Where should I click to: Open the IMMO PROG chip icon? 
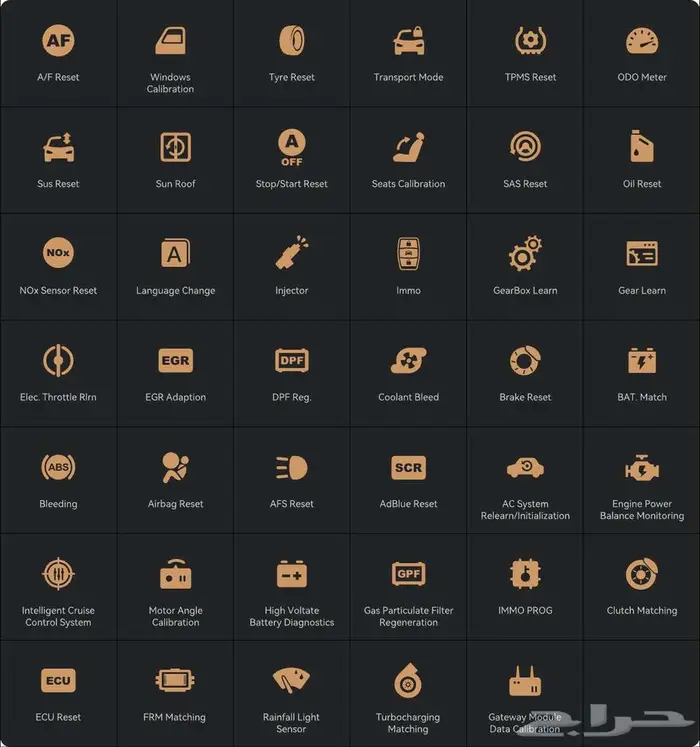coord(525,574)
